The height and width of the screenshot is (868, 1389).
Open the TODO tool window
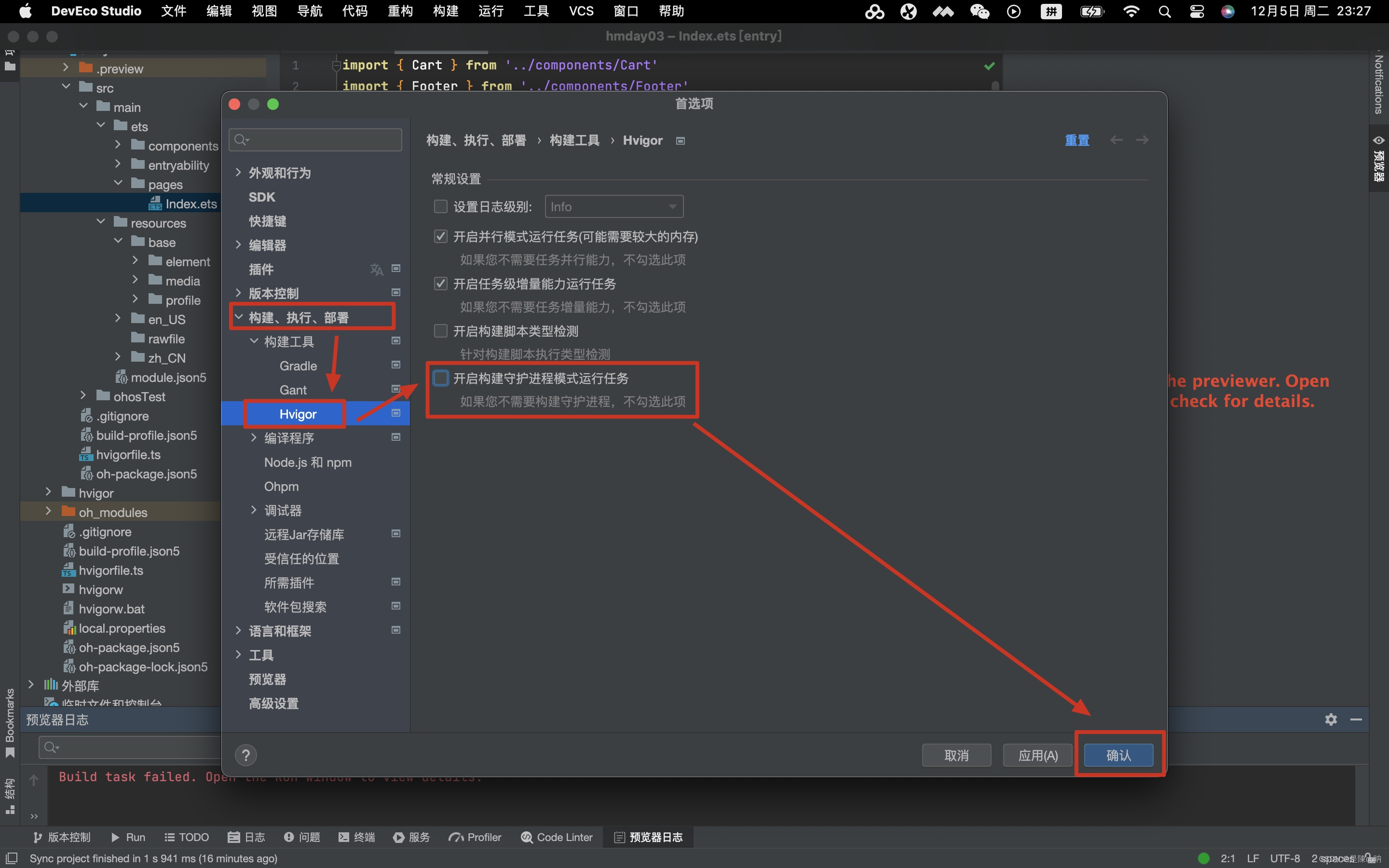tap(187, 837)
